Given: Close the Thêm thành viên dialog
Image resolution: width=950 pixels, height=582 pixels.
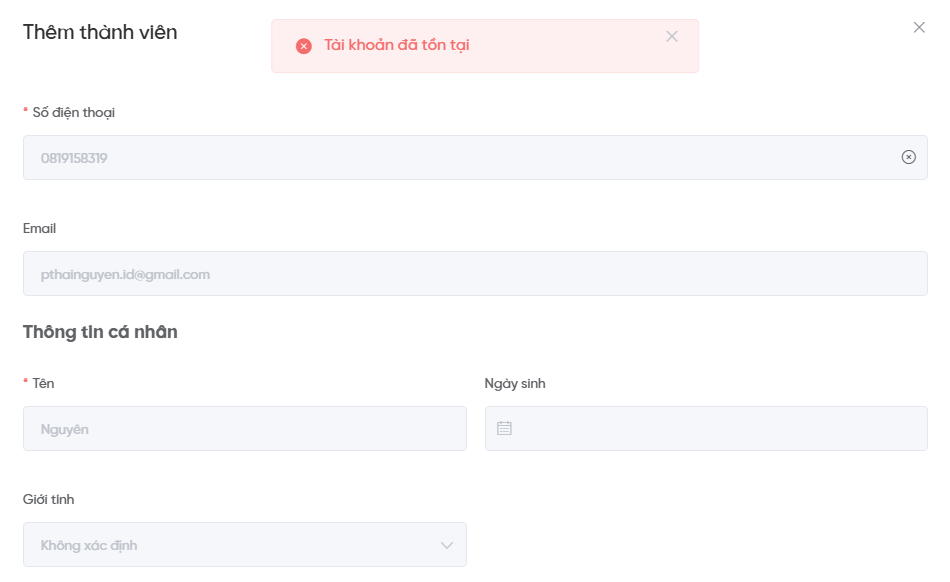Looking at the screenshot, I should tap(919, 28).
